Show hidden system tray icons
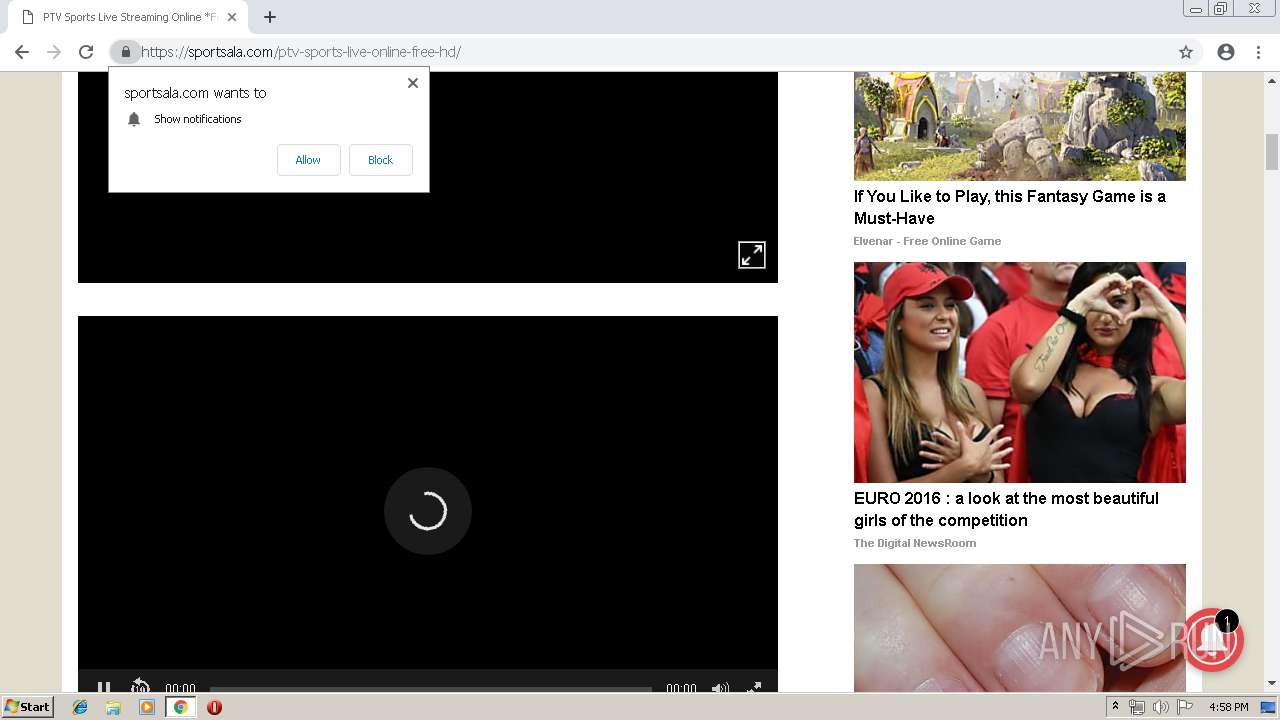This screenshot has width=1280, height=720. coord(1115,707)
